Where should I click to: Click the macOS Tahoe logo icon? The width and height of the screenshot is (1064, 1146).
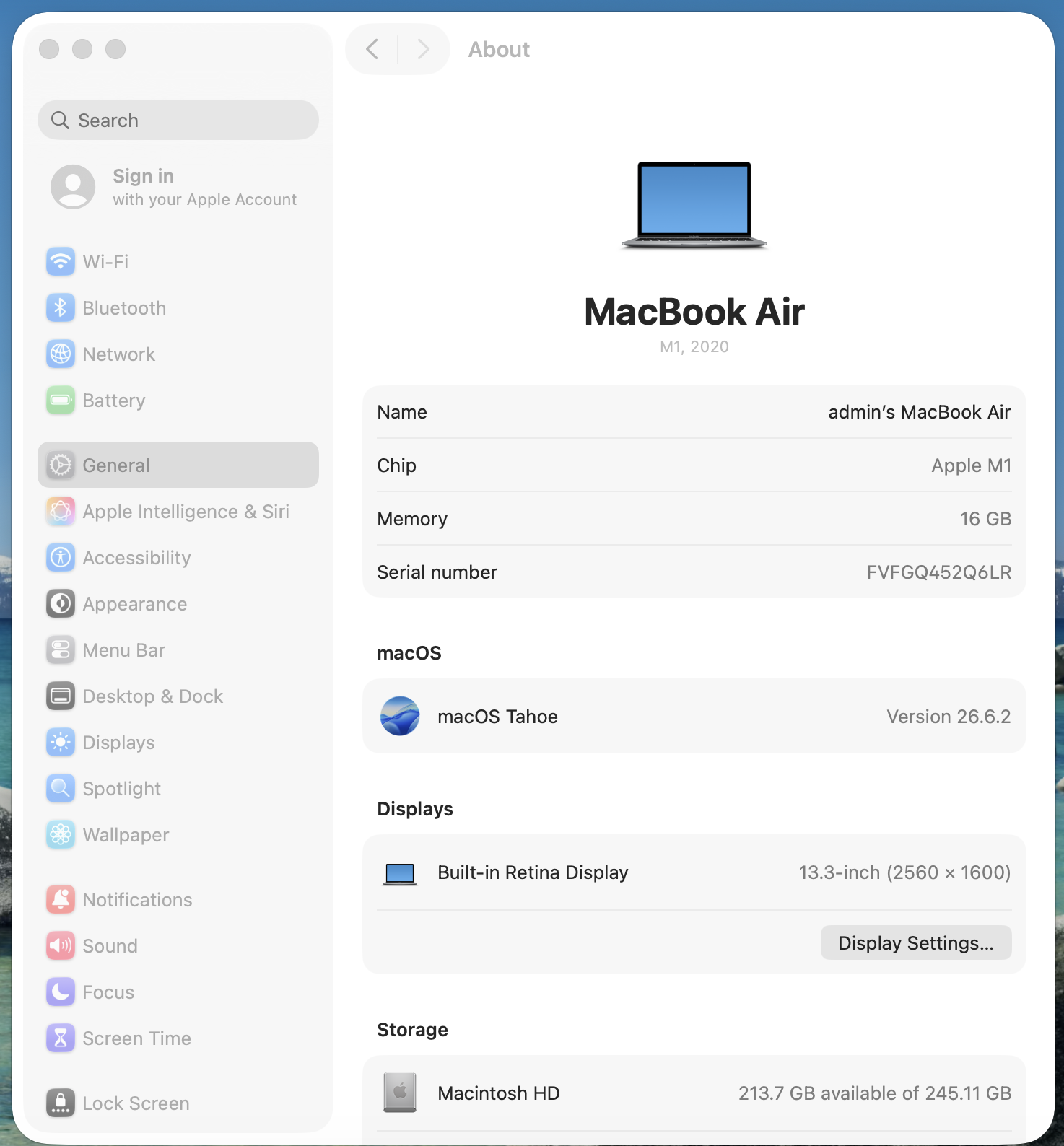[400, 716]
